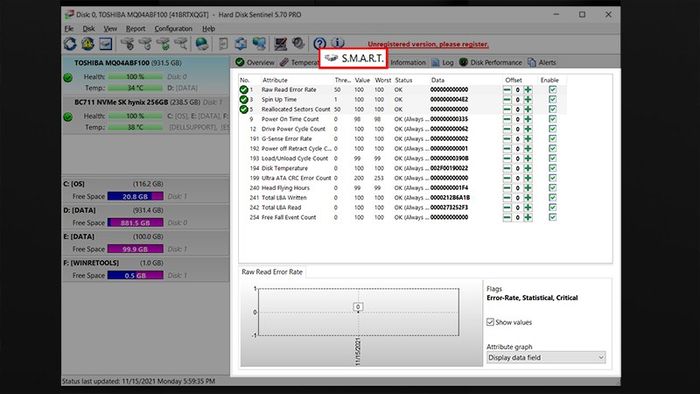
Task: Click the minus offset button for Spin Up Time
Action: coord(507,100)
